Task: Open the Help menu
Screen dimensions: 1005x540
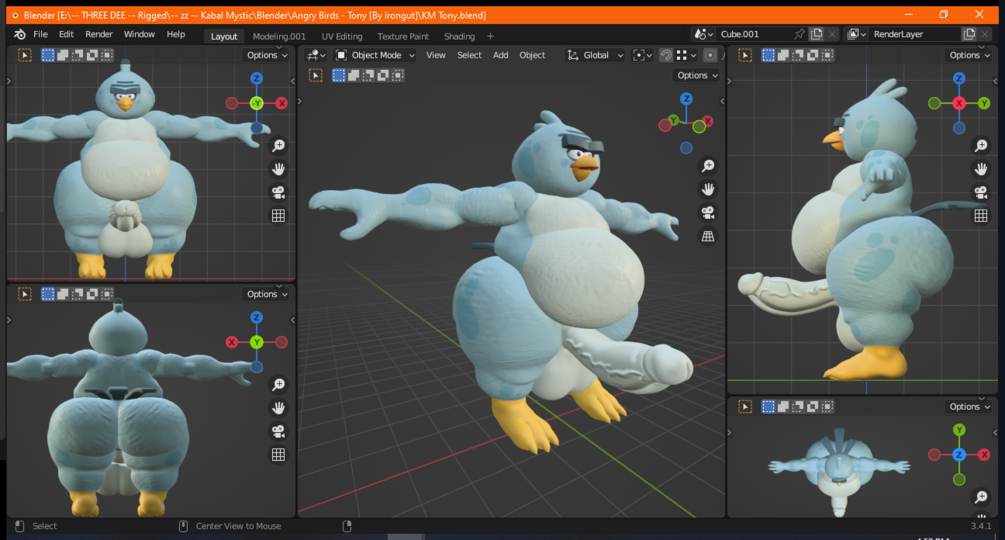Action: pos(176,35)
